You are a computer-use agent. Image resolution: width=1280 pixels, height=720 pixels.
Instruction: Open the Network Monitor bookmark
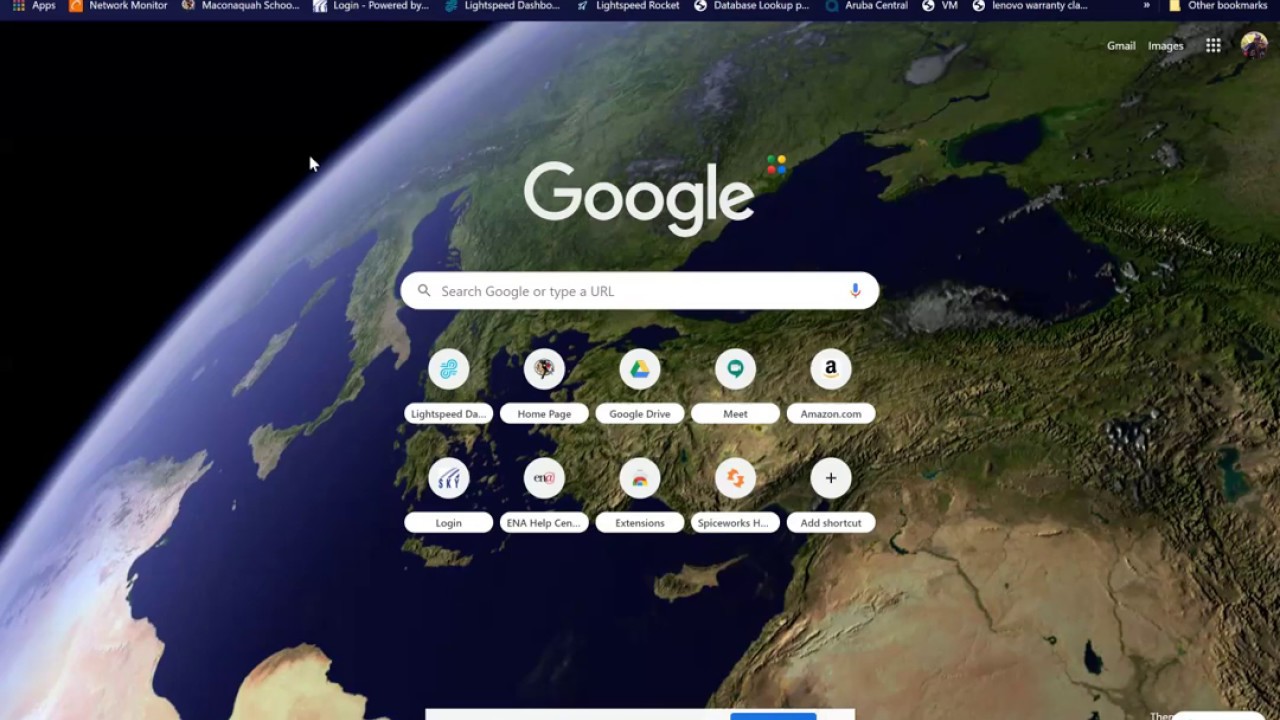(118, 6)
